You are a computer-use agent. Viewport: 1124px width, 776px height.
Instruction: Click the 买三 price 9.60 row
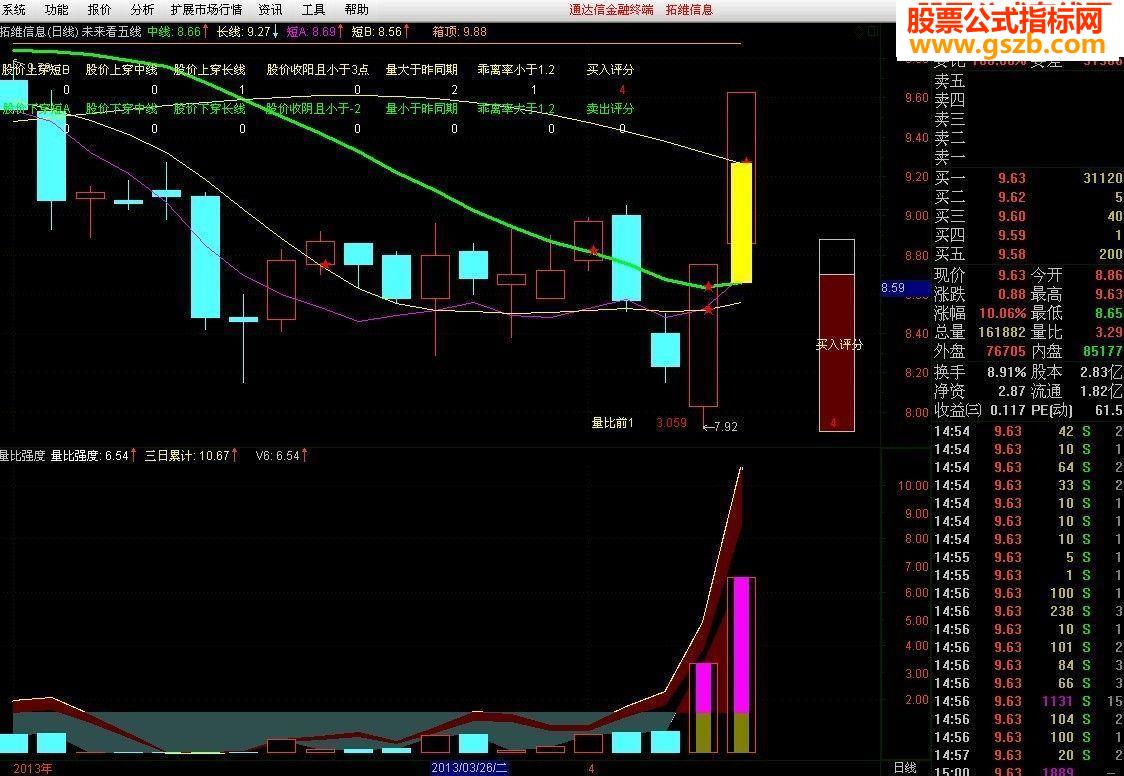(1029, 216)
